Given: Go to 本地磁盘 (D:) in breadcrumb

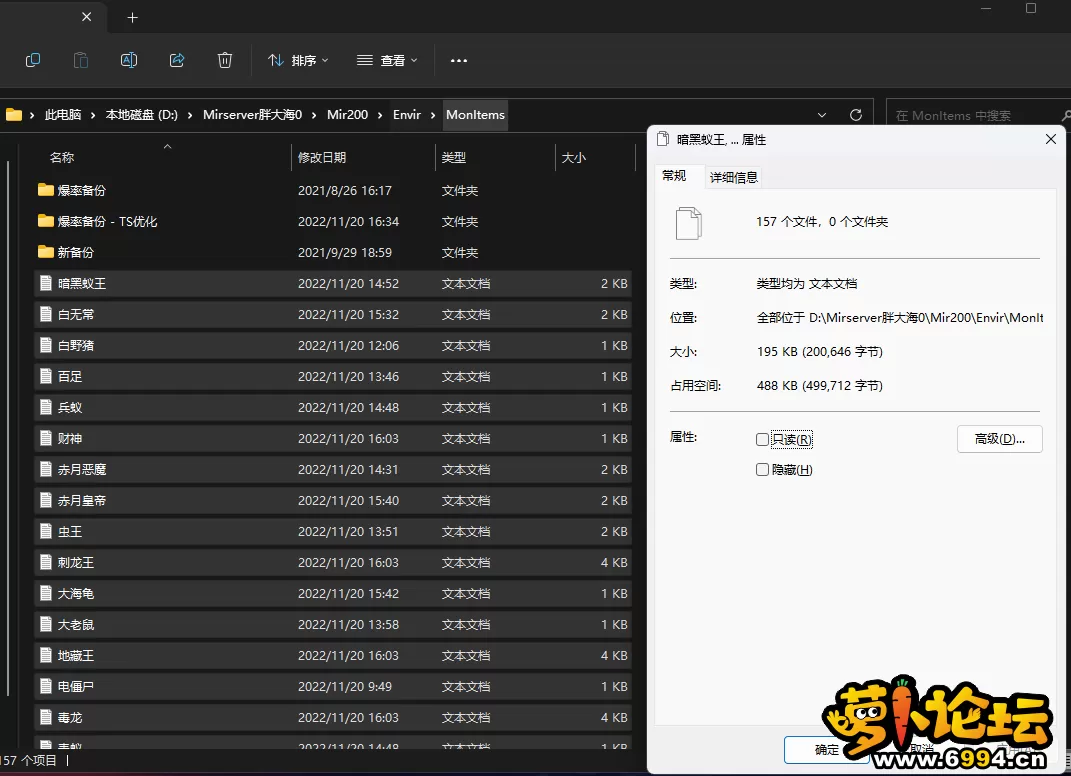Looking at the screenshot, I should click(x=141, y=115).
